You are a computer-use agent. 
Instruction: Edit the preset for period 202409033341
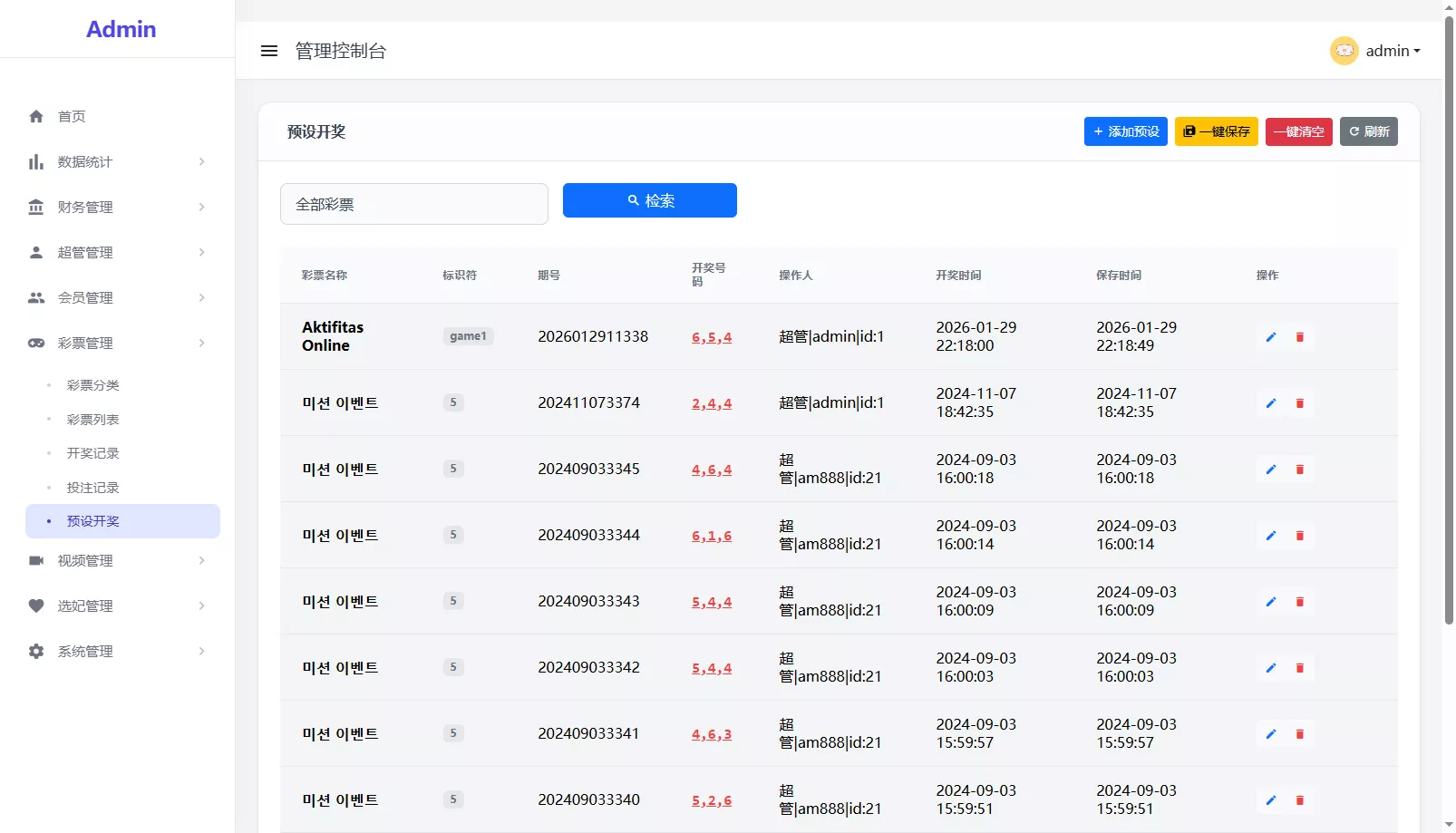pyautogui.click(x=1270, y=734)
